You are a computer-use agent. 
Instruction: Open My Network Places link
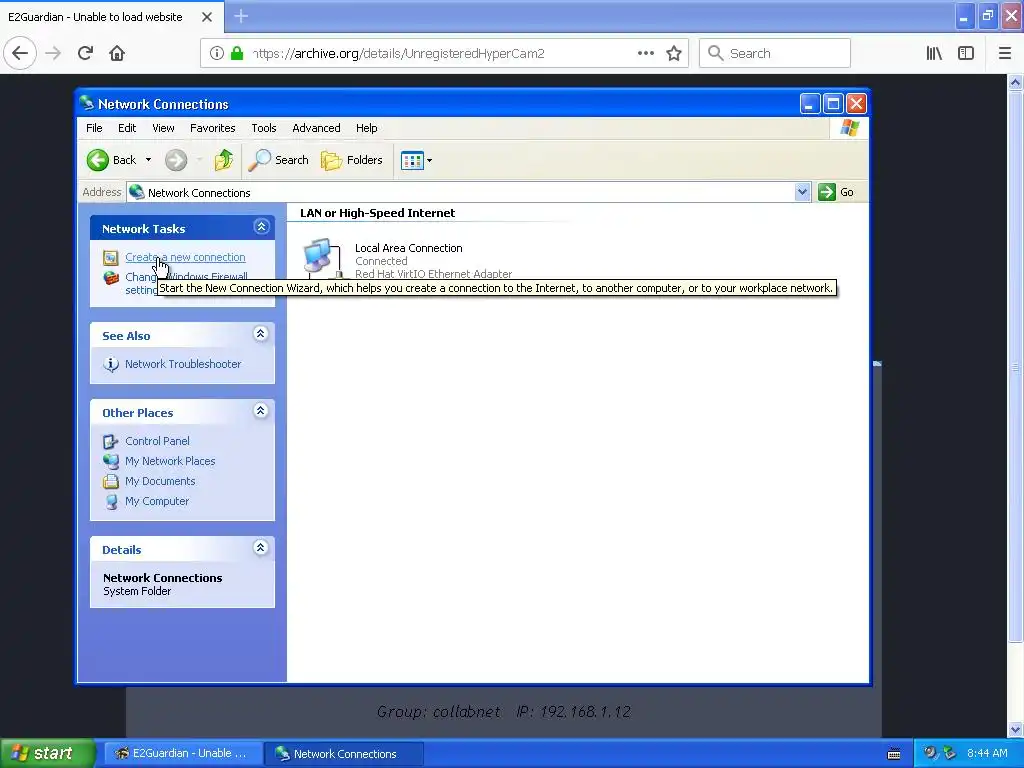pyautogui.click(x=170, y=461)
